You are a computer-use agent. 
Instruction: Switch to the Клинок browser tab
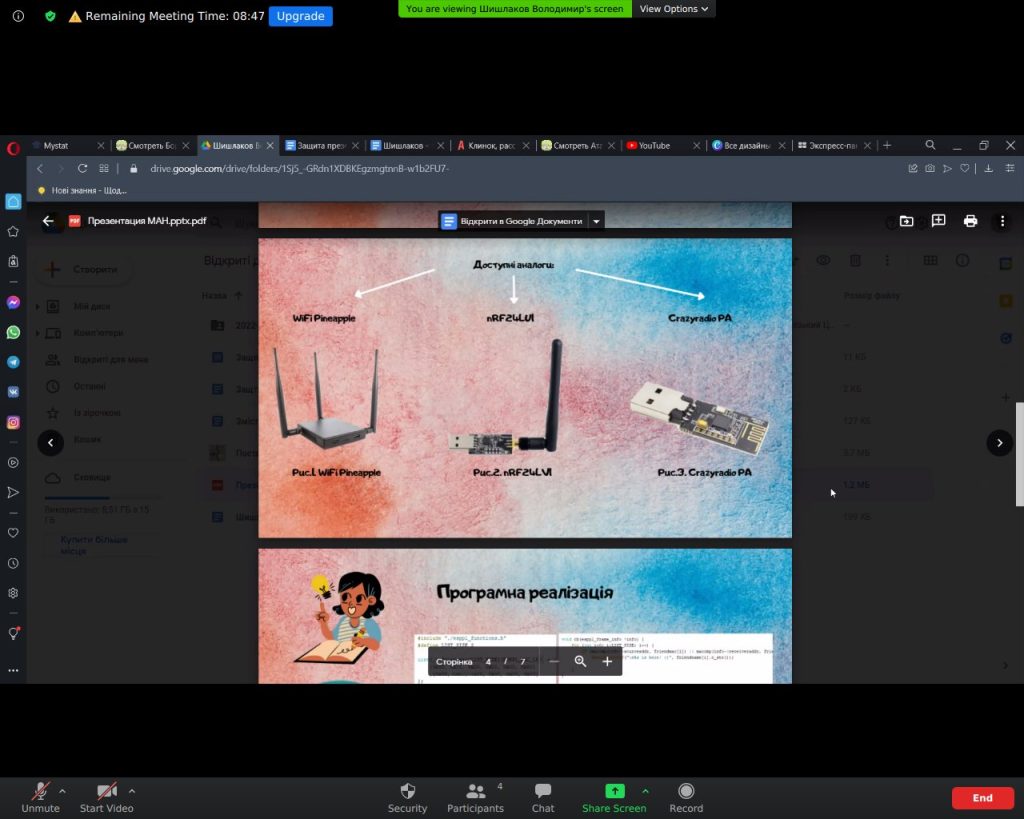[491, 146]
